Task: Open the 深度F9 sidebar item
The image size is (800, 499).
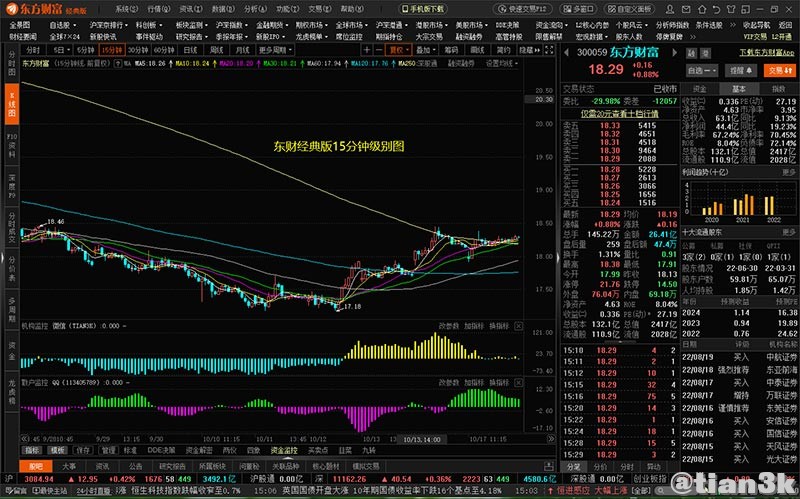Action: coord(12,186)
